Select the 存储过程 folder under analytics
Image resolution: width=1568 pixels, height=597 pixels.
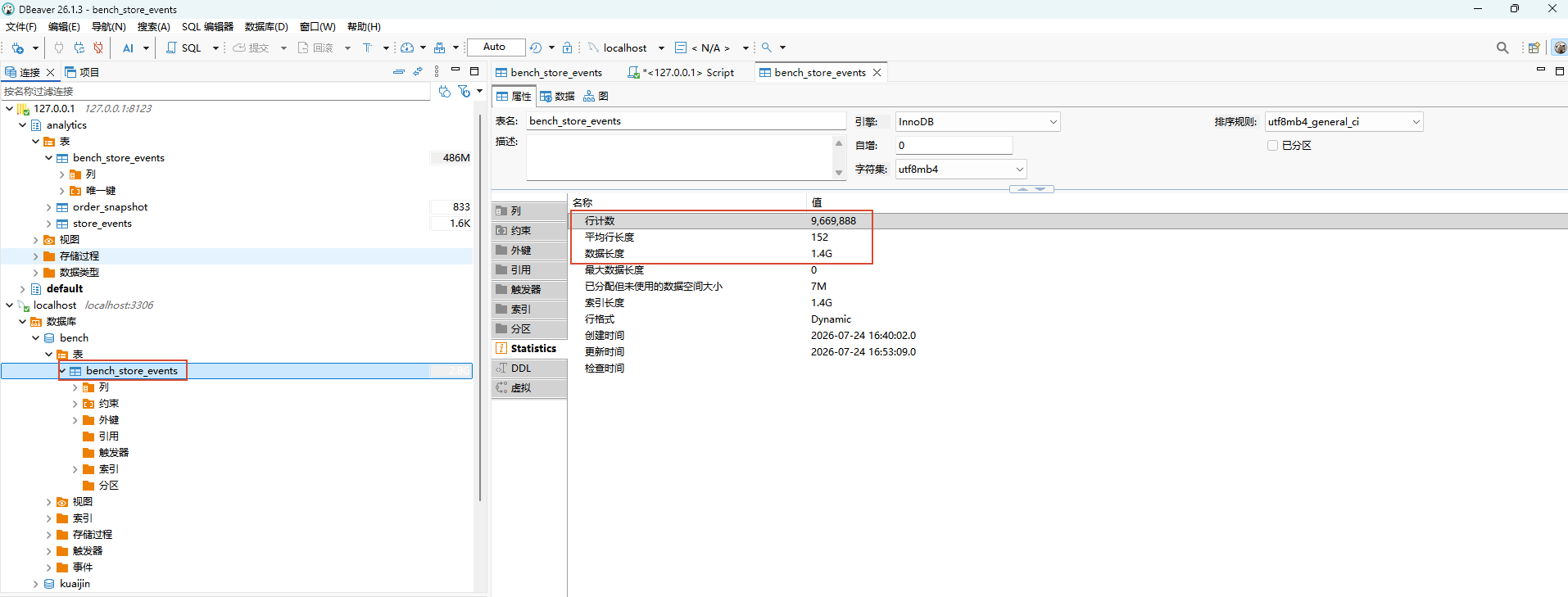pos(79,256)
